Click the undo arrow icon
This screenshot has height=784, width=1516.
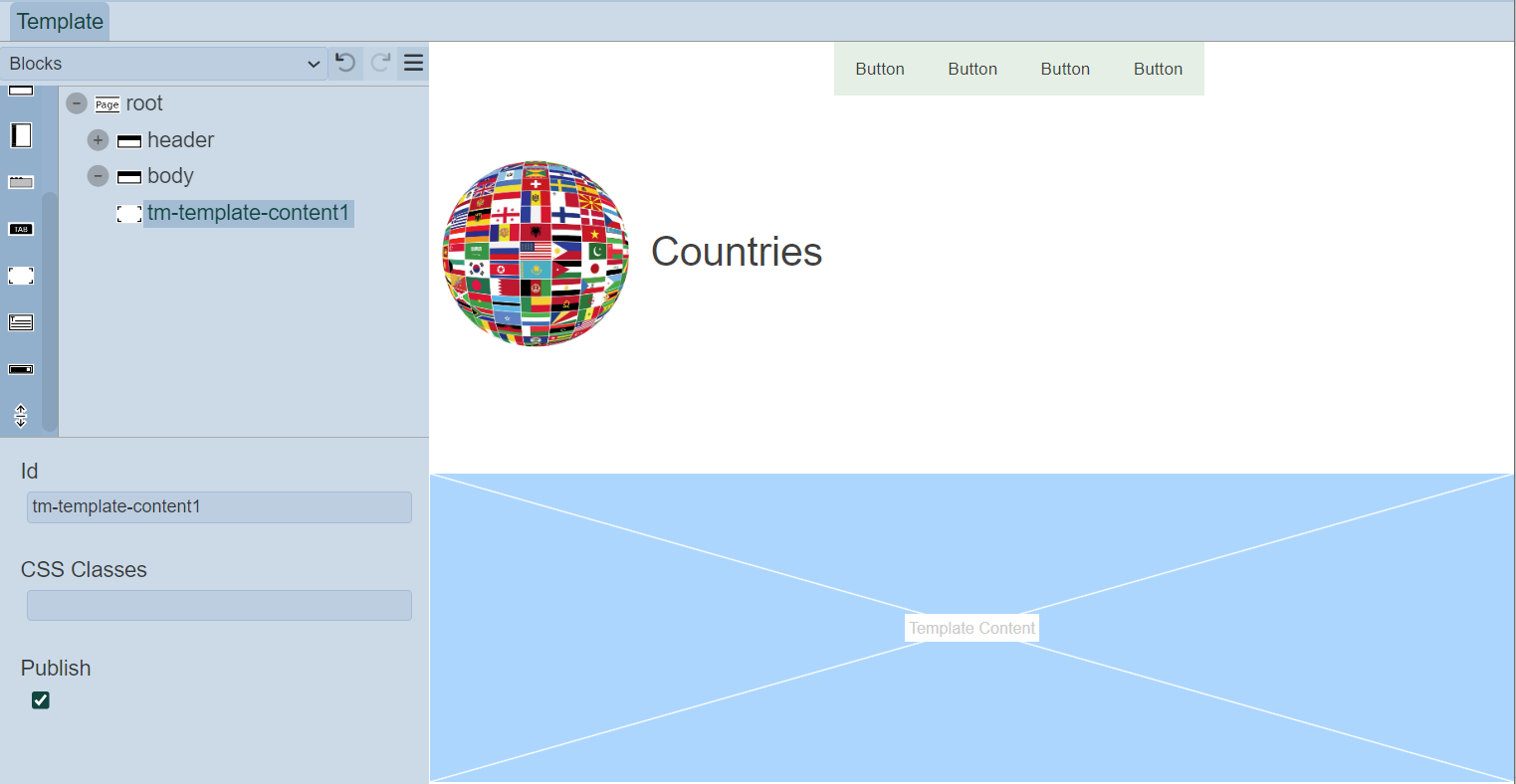coord(345,63)
